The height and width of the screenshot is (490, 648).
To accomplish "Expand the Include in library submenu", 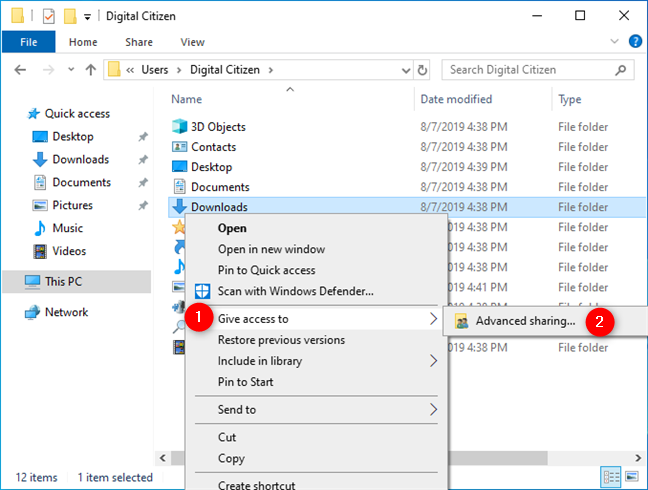I will pyautogui.click(x=316, y=361).
